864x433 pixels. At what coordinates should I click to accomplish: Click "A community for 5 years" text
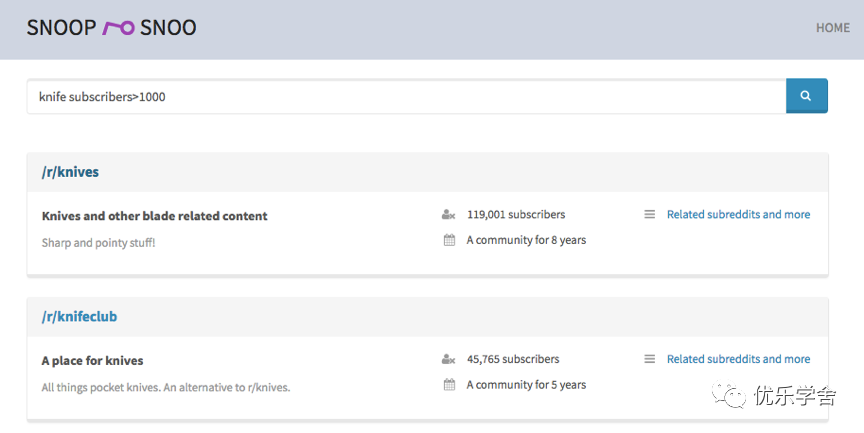pos(526,385)
